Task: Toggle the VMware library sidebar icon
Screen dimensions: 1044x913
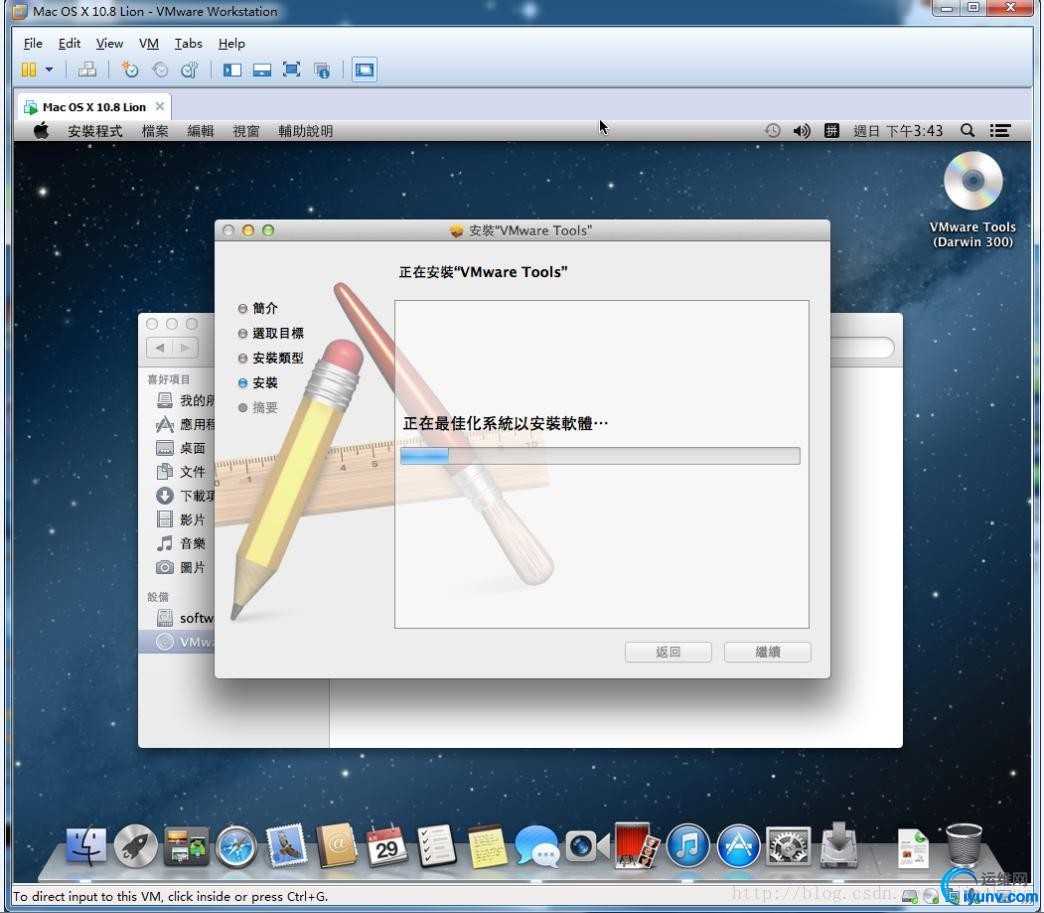Action: (x=232, y=70)
